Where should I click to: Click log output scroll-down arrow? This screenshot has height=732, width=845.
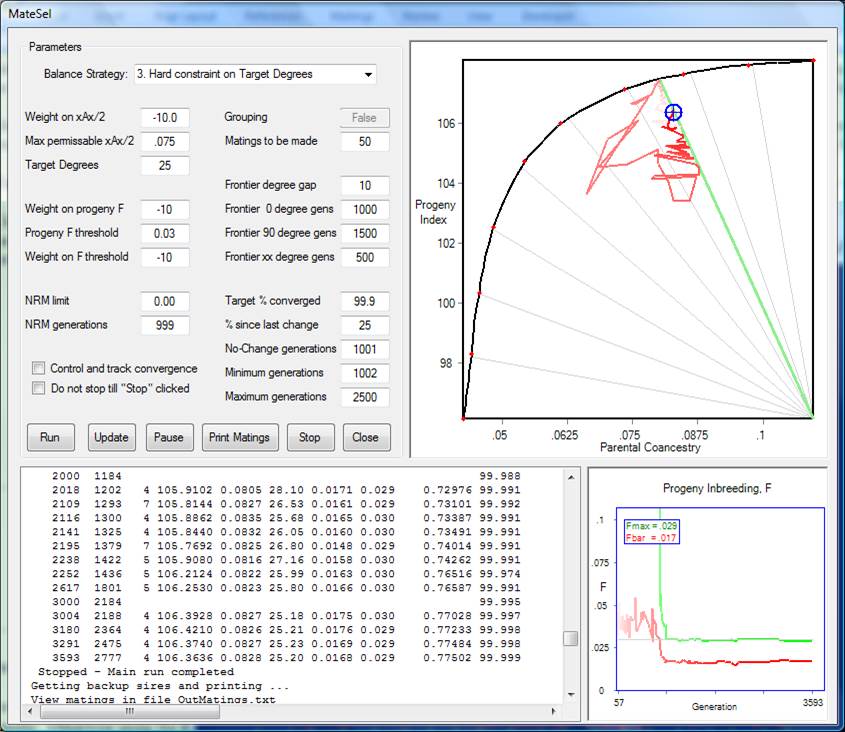tap(571, 695)
